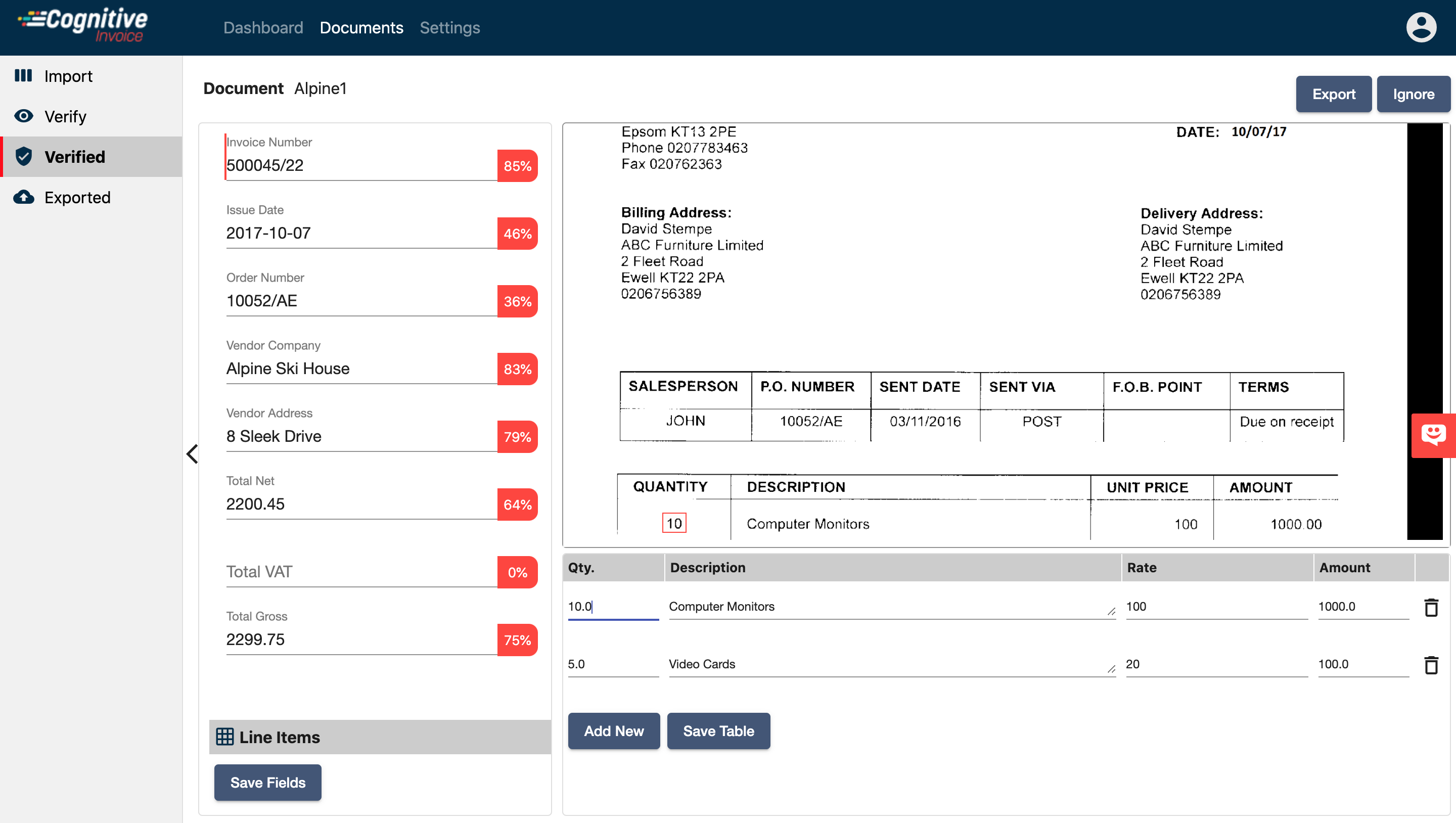
Task: Click the Verify eye icon
Action: tap(23, 116)
